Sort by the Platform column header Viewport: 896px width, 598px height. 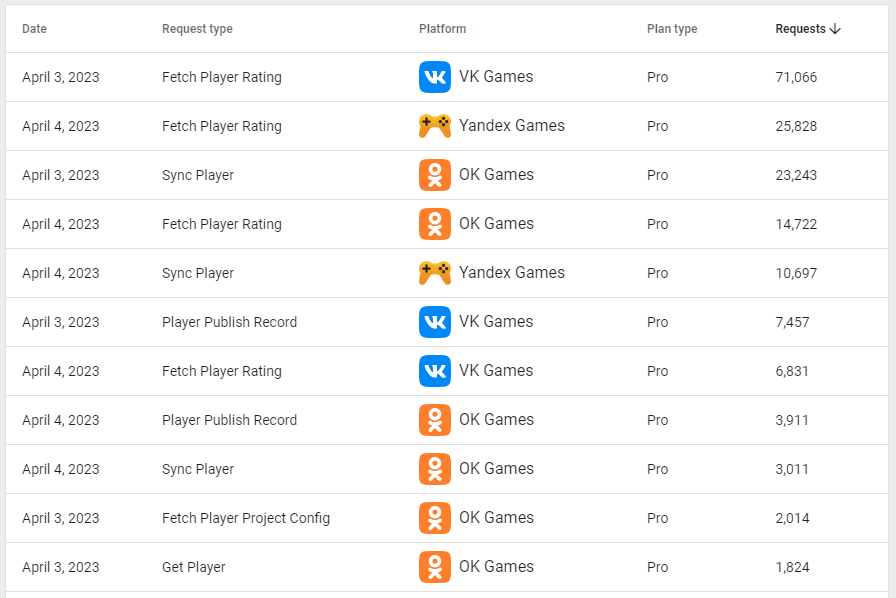click(442, 29)
